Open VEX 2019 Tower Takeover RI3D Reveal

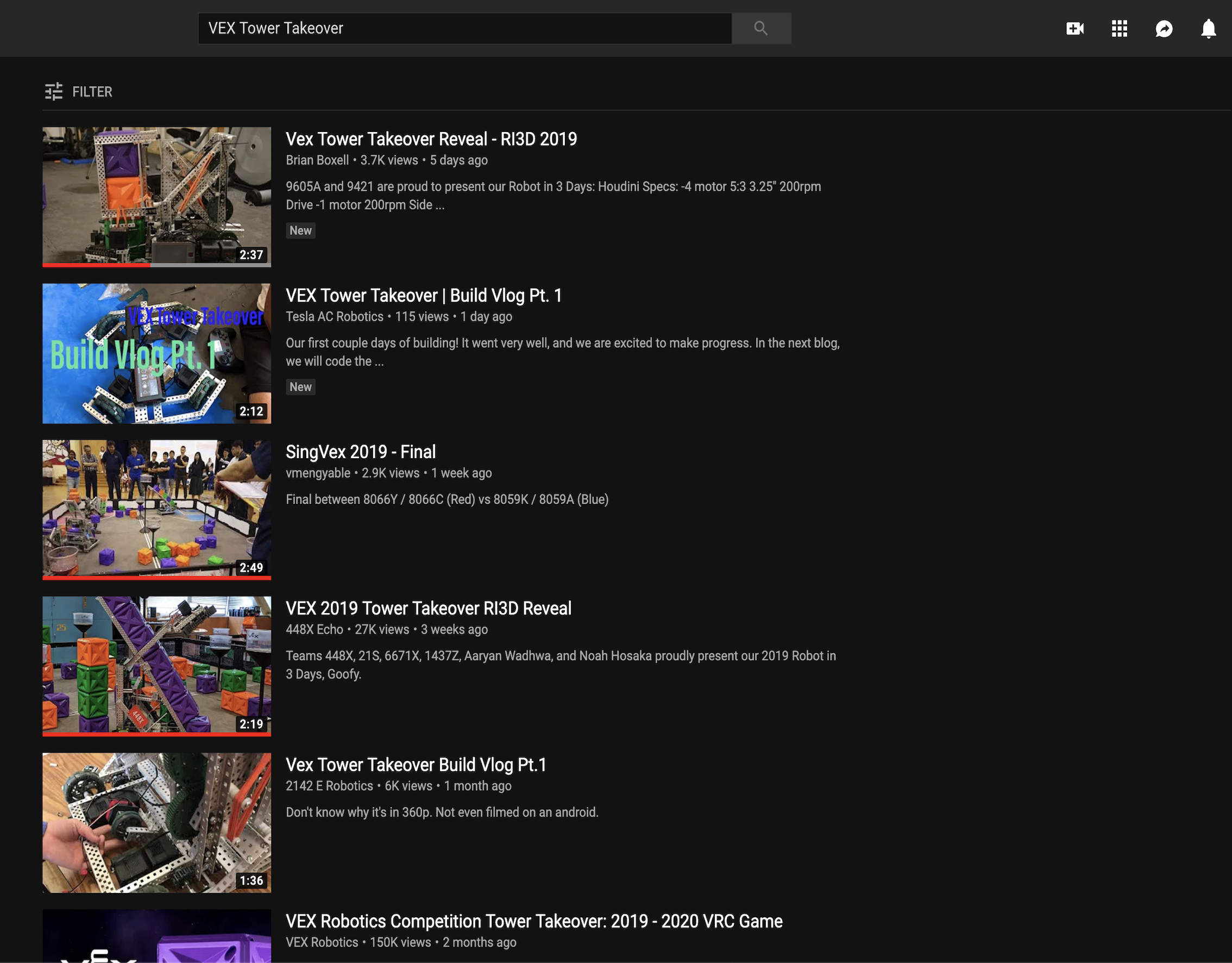(x=428, y=608)
